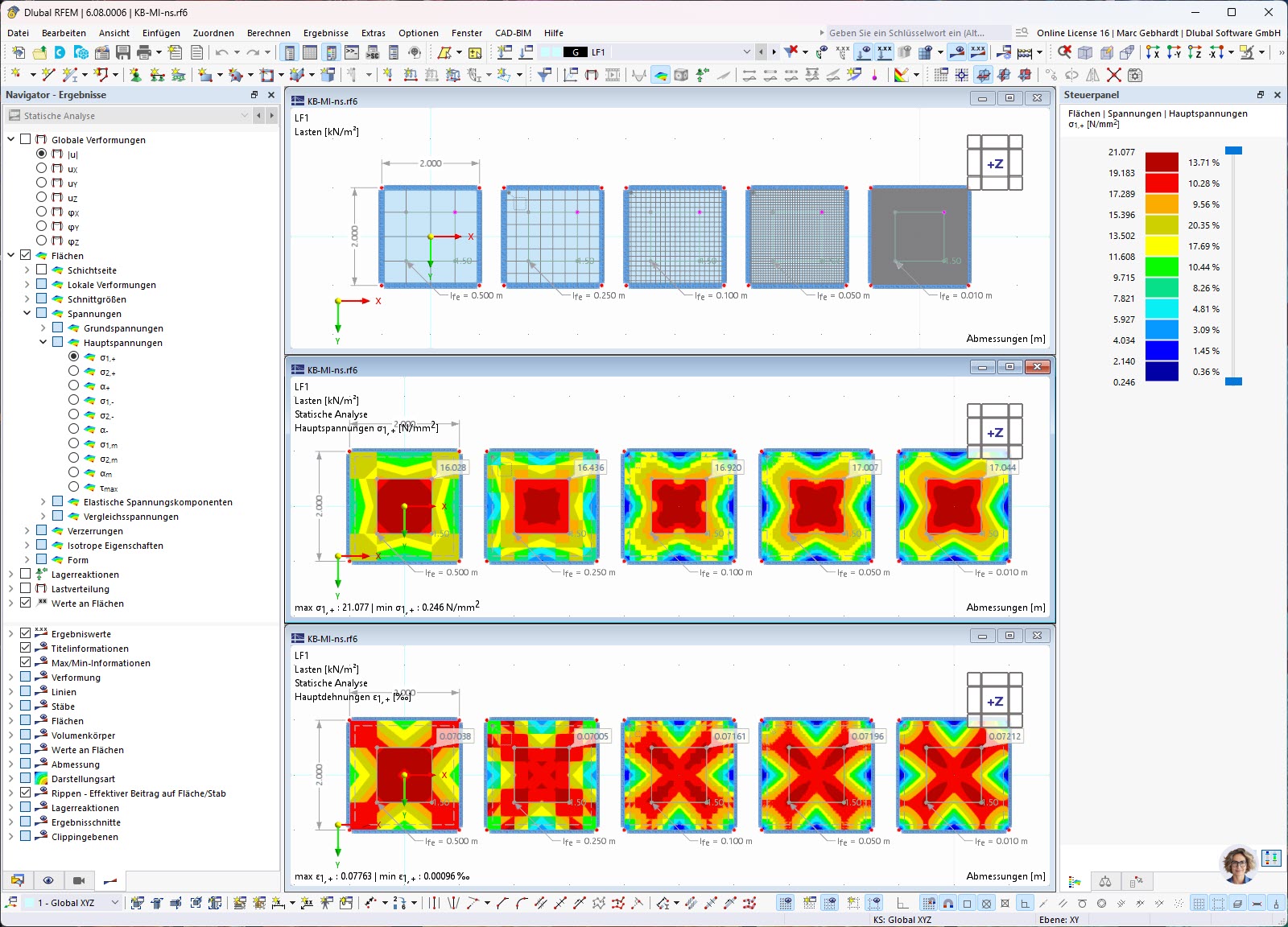Image resolution: width=1288 pixels, height=927 pixels.
Task: Click the yellow color swatch at 17.69 %
Action: [1162, 246]
